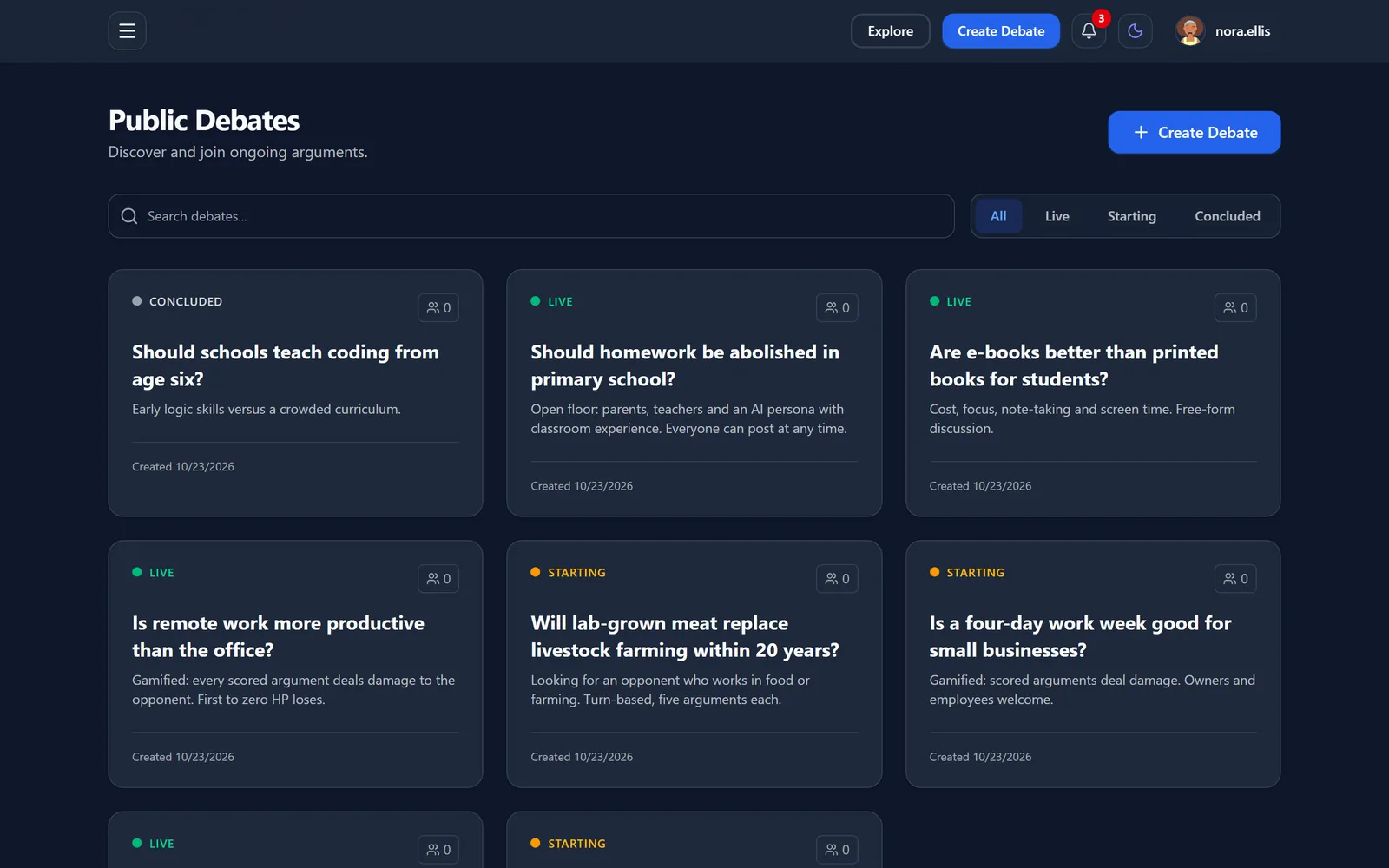Click the red notification badge showing 3

point(1101,18)
